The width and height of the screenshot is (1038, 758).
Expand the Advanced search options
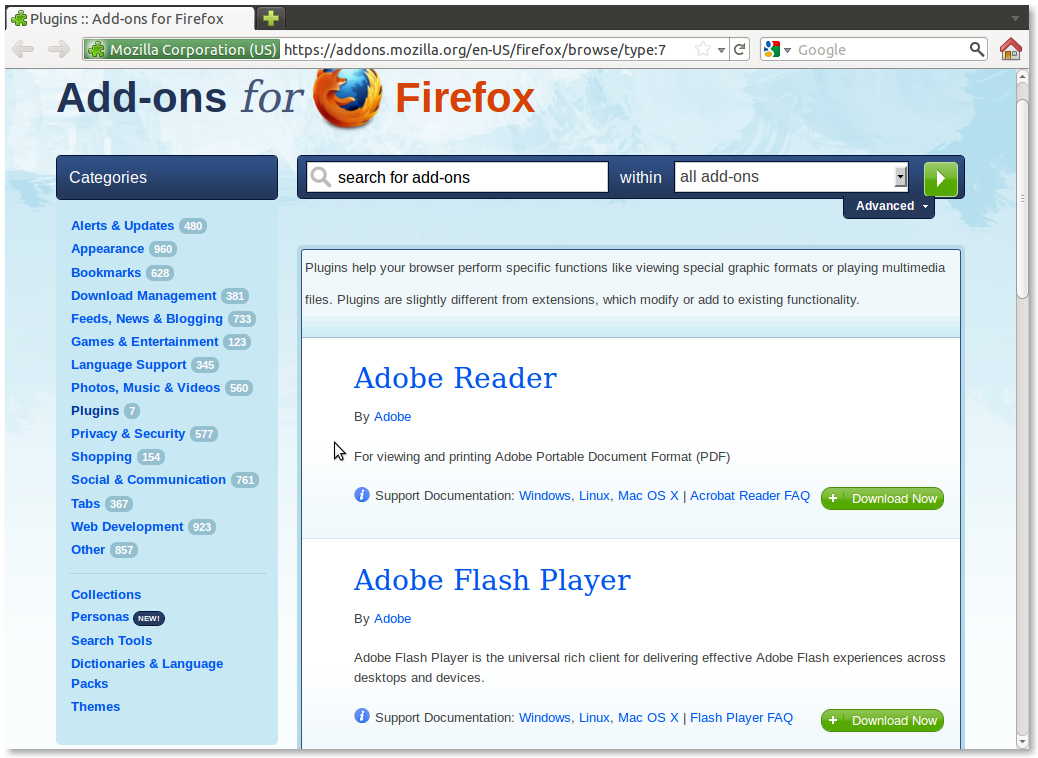(889, 206)
